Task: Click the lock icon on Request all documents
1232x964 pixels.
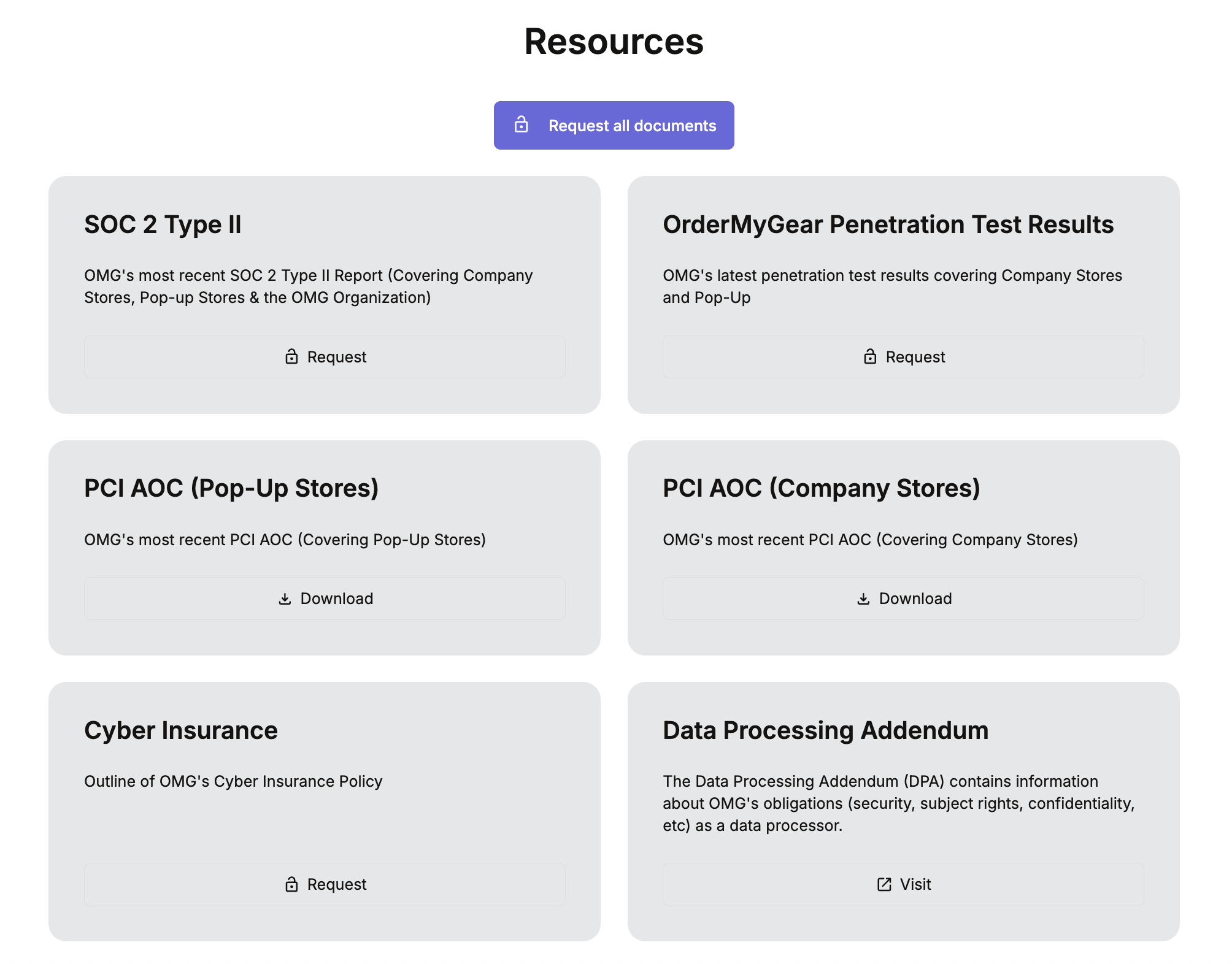Action: [521, 125]
